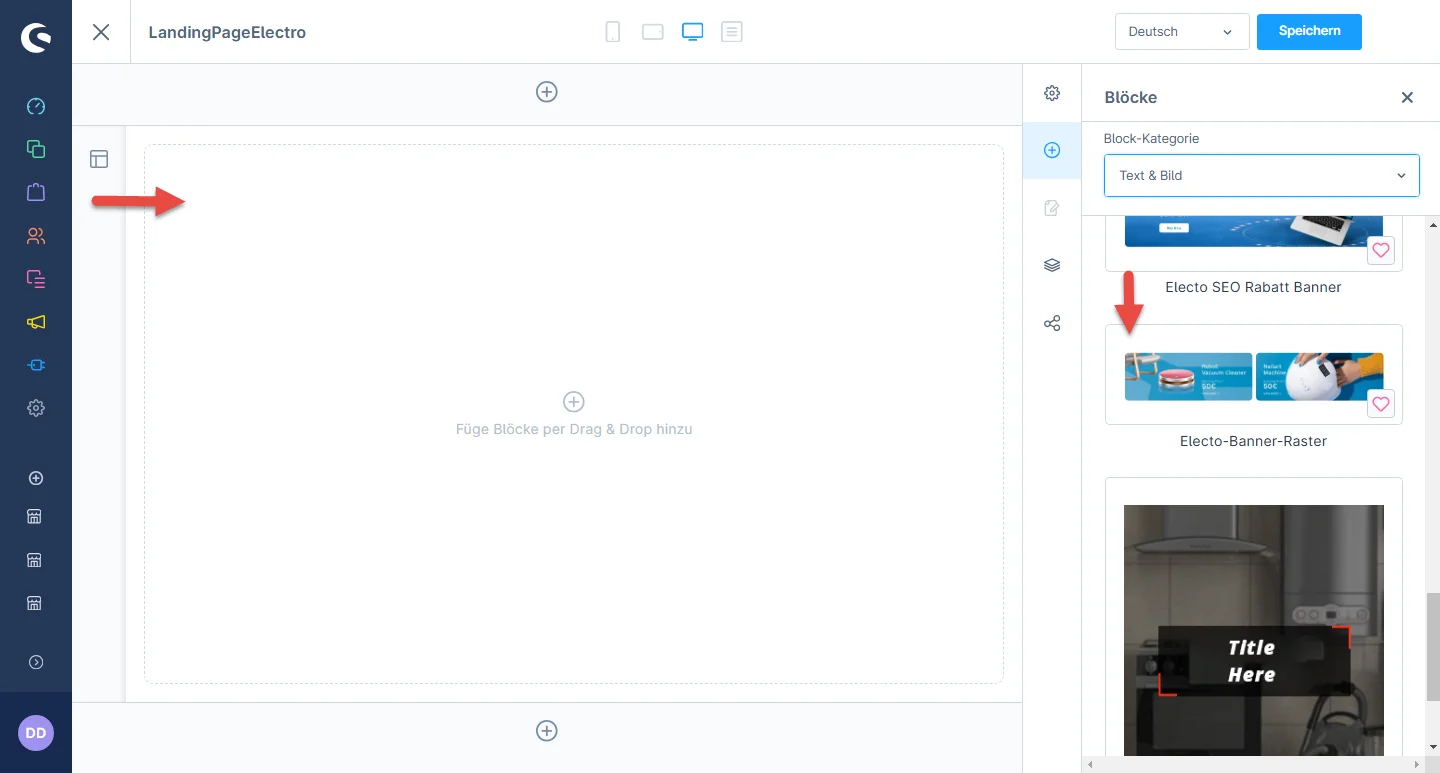Expand the Block-Kategorie dropdown
Screen dimensions: 1440x773
pos(1261,175)
